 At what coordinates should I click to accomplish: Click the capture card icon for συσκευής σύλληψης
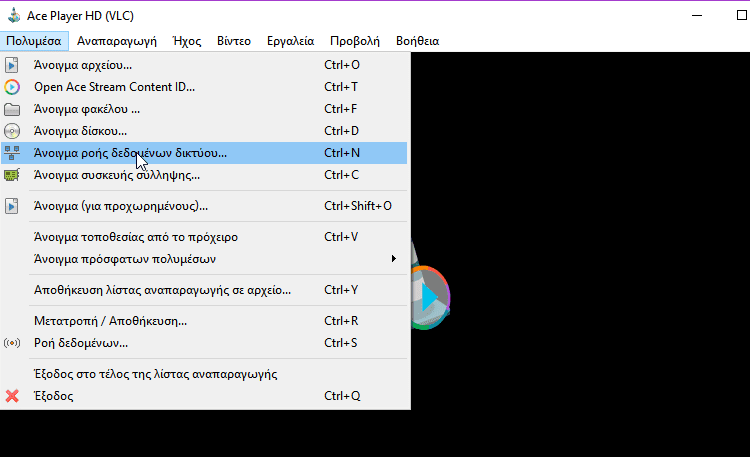coord(12,175)
